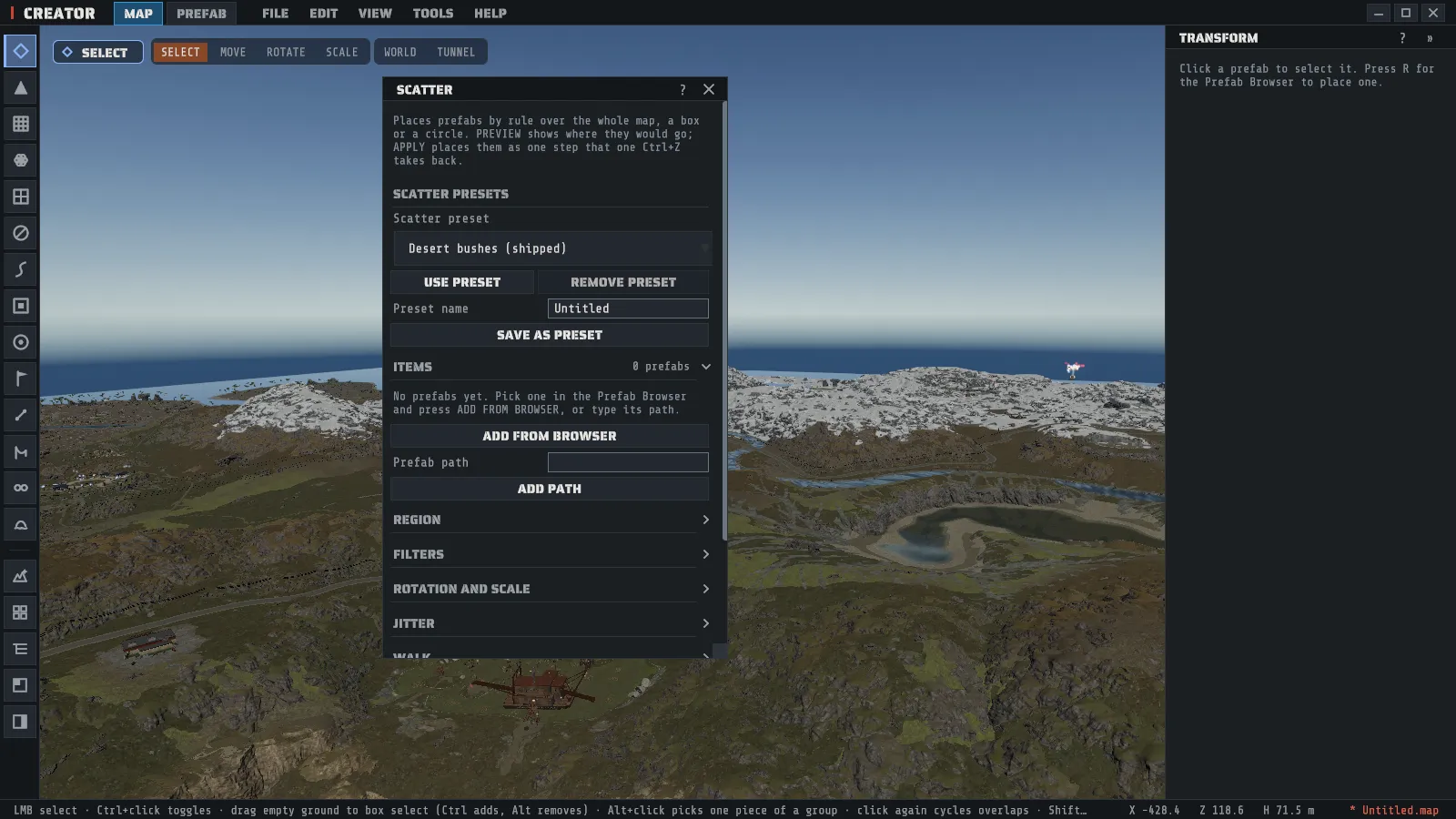The height and width of the screenshot is (819, 1456).
Task: Click ADD FROM BROWSER button
Action: (550, 436)
